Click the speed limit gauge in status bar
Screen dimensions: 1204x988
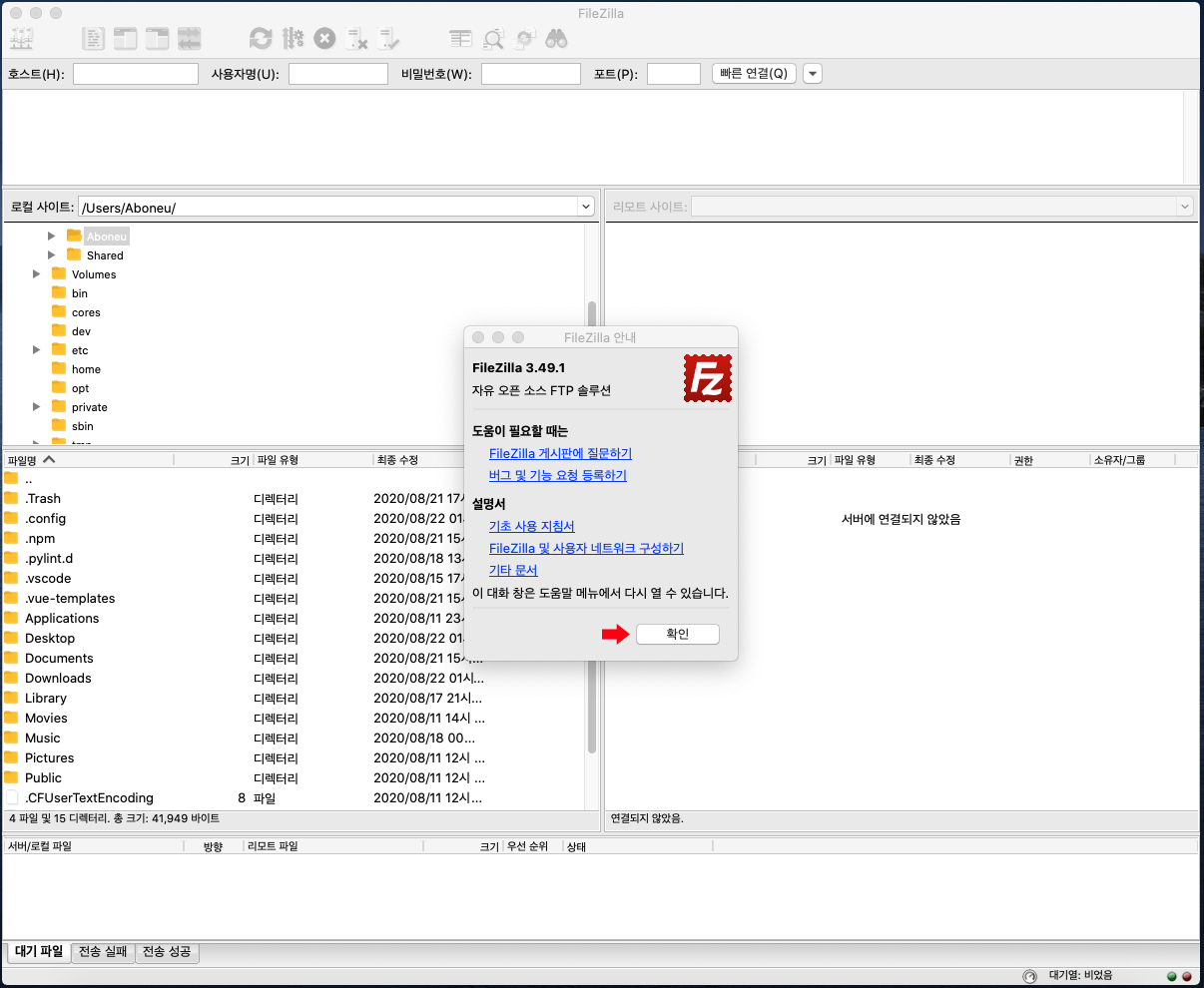pos(1030,975)
